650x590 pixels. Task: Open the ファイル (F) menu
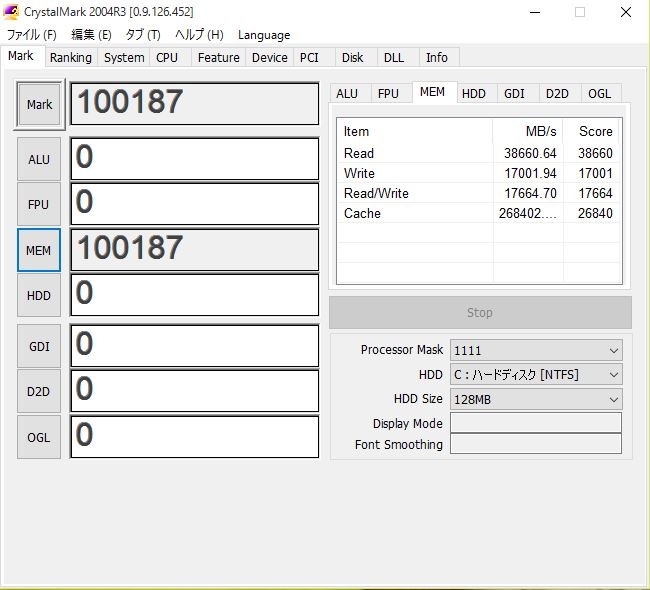click(x=31, y=35)
